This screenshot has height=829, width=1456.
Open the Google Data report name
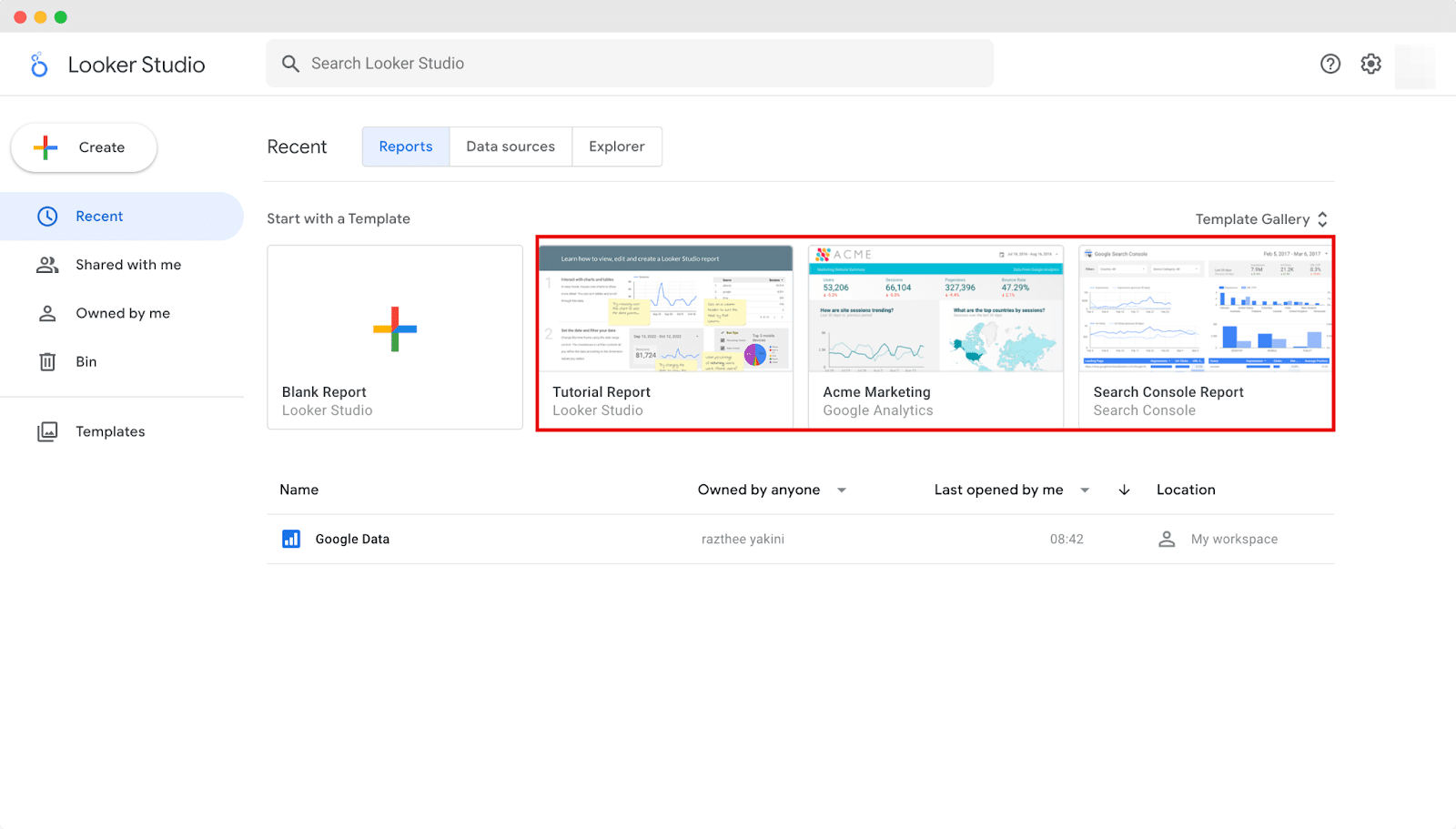[352, 539]
